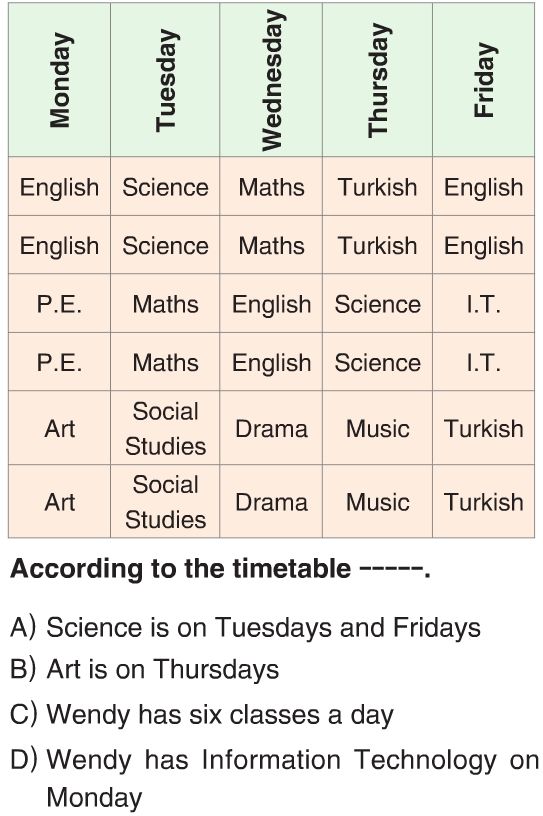Click the first Drama cell on Wednesday

tap(271, 428)
